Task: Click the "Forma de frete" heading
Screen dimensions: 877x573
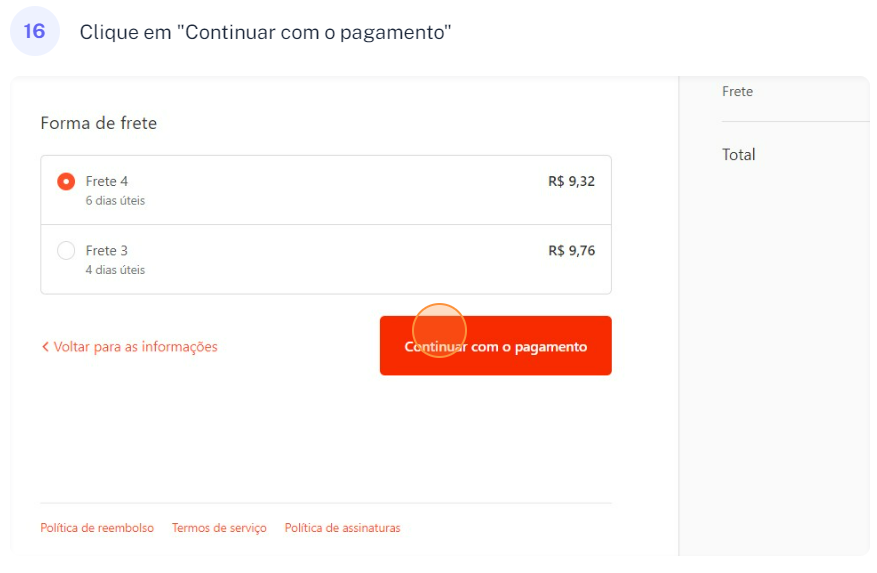Action: pyautogui.click(x=98, y=123)
